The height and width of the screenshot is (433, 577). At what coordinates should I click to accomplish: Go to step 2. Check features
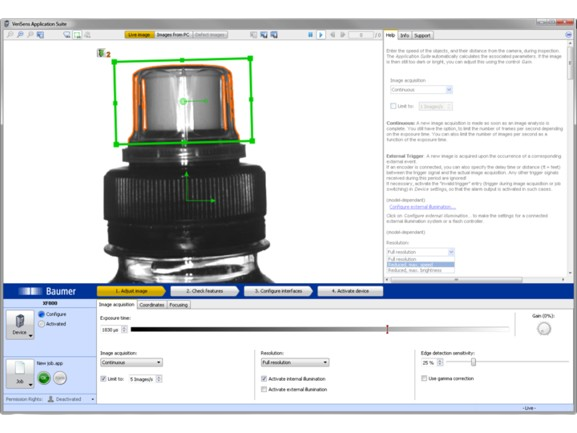[x=205, y=291]
